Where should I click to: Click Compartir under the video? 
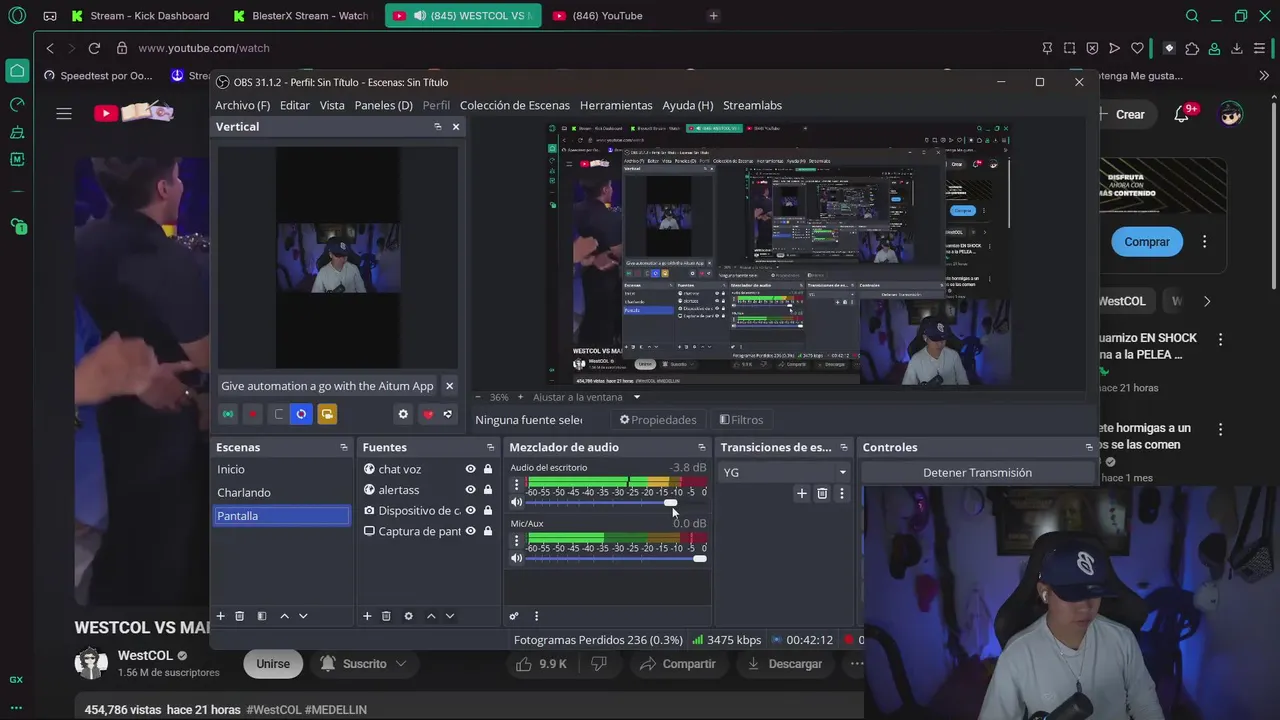(678, 664)
